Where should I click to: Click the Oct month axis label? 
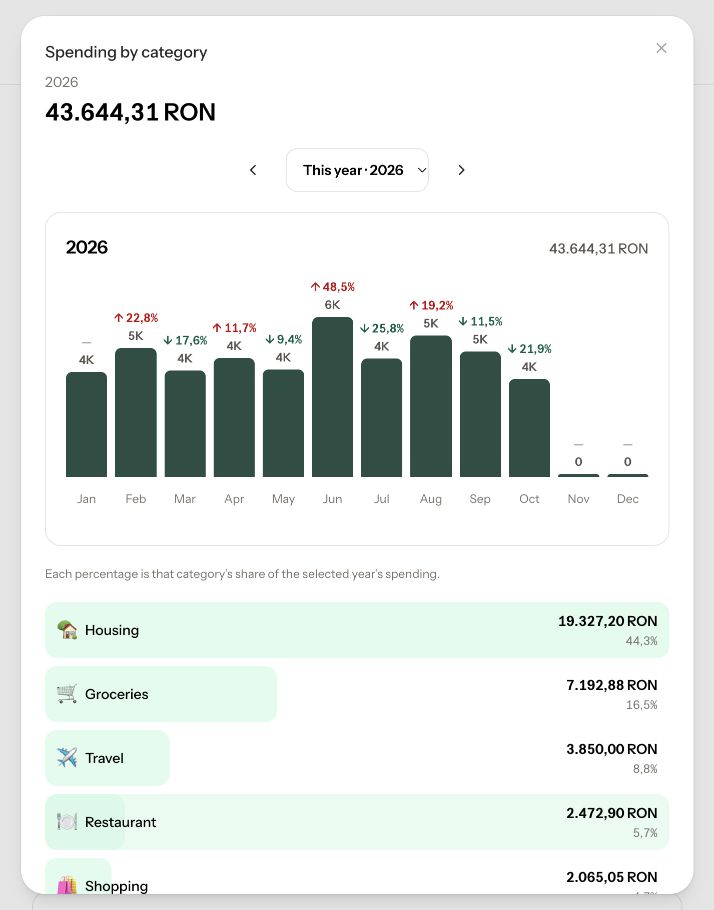[529, 499]
